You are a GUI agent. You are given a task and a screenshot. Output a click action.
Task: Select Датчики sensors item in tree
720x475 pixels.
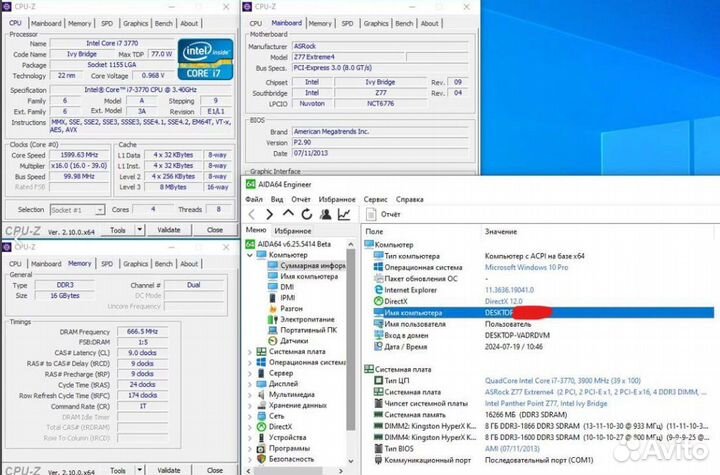[x=290, y=341]
